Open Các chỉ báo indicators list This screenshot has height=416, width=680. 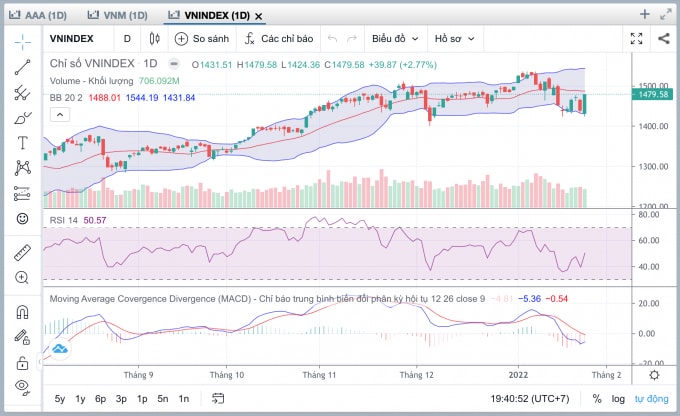(279, 39)
